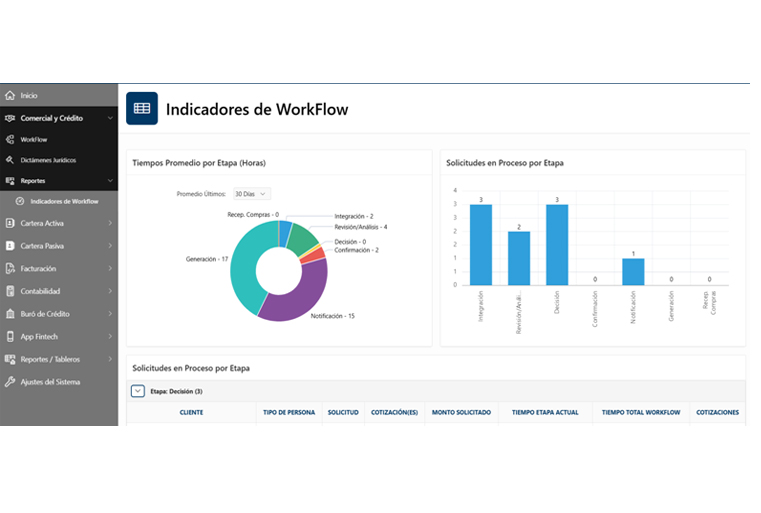Collapse the Reportes submenu chevron
The height and width of the screenshot is (513, 761).
click(x=110, y=181)
